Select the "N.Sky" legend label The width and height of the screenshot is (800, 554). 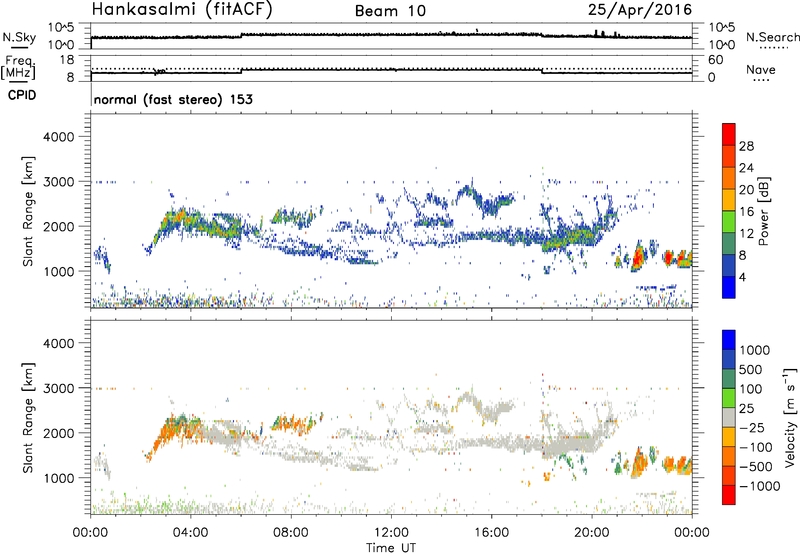[x=19, y=37]
